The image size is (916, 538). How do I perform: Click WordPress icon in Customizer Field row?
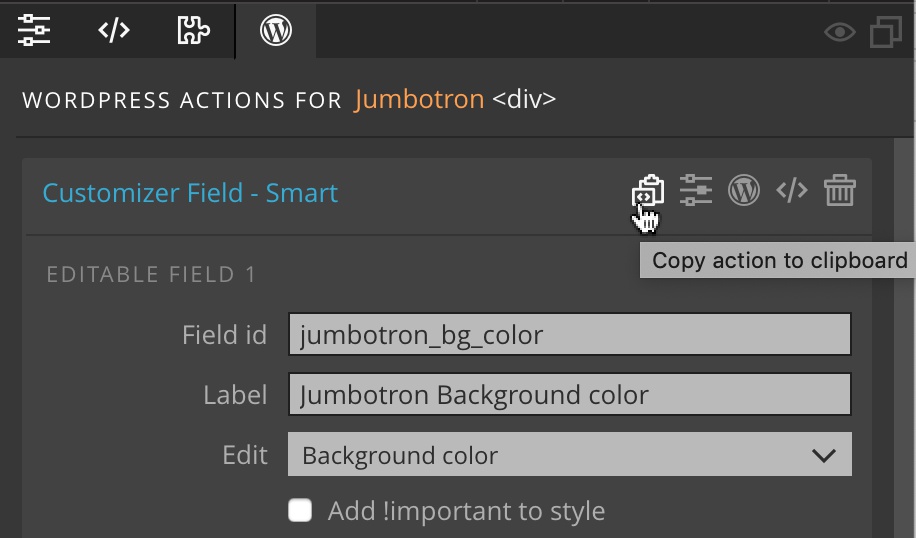pyautogui.click(x=743, y=190)
